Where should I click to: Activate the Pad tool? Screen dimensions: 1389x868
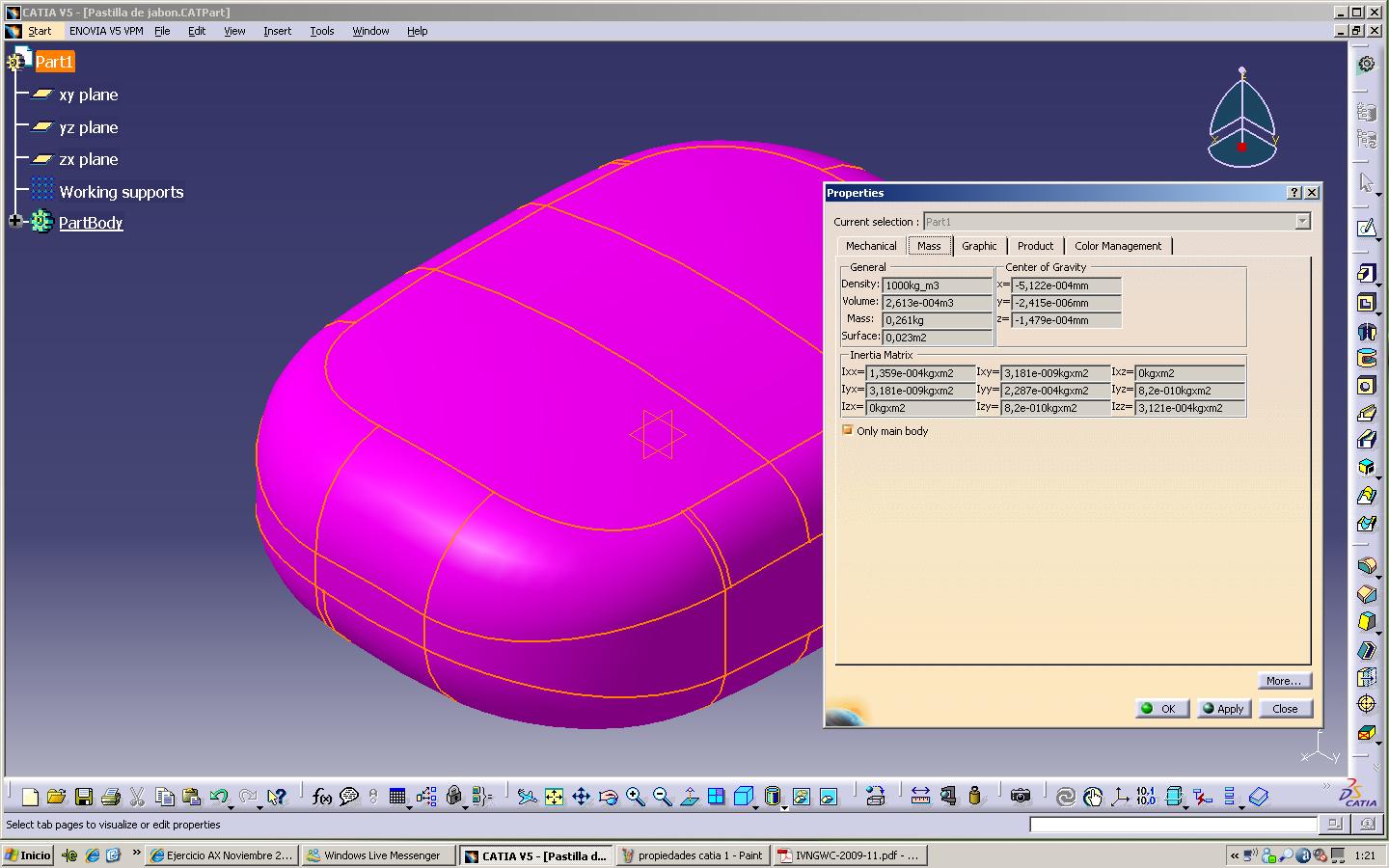(x=1366, y=274)
